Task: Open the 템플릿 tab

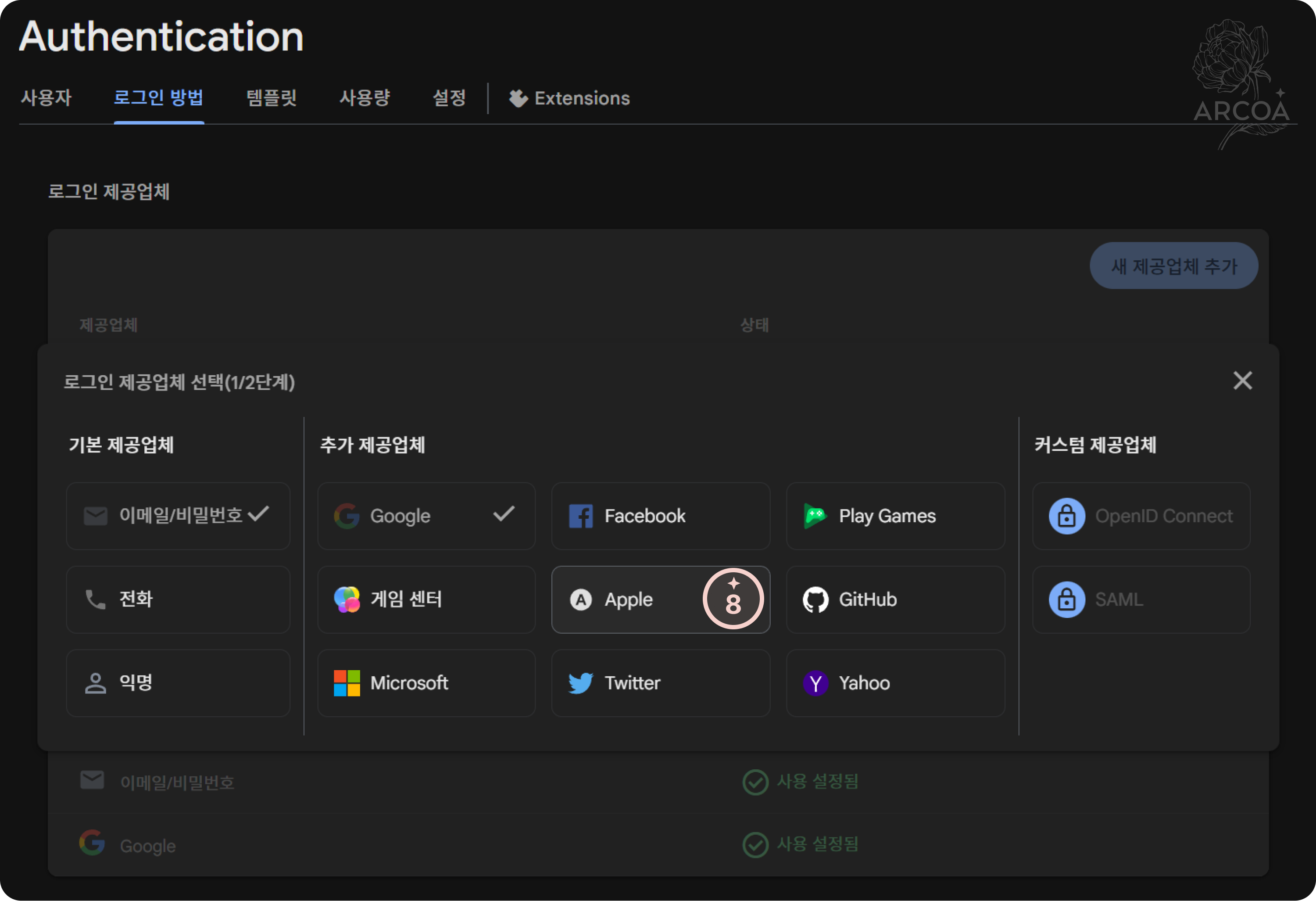Action: tap(271, 98)
